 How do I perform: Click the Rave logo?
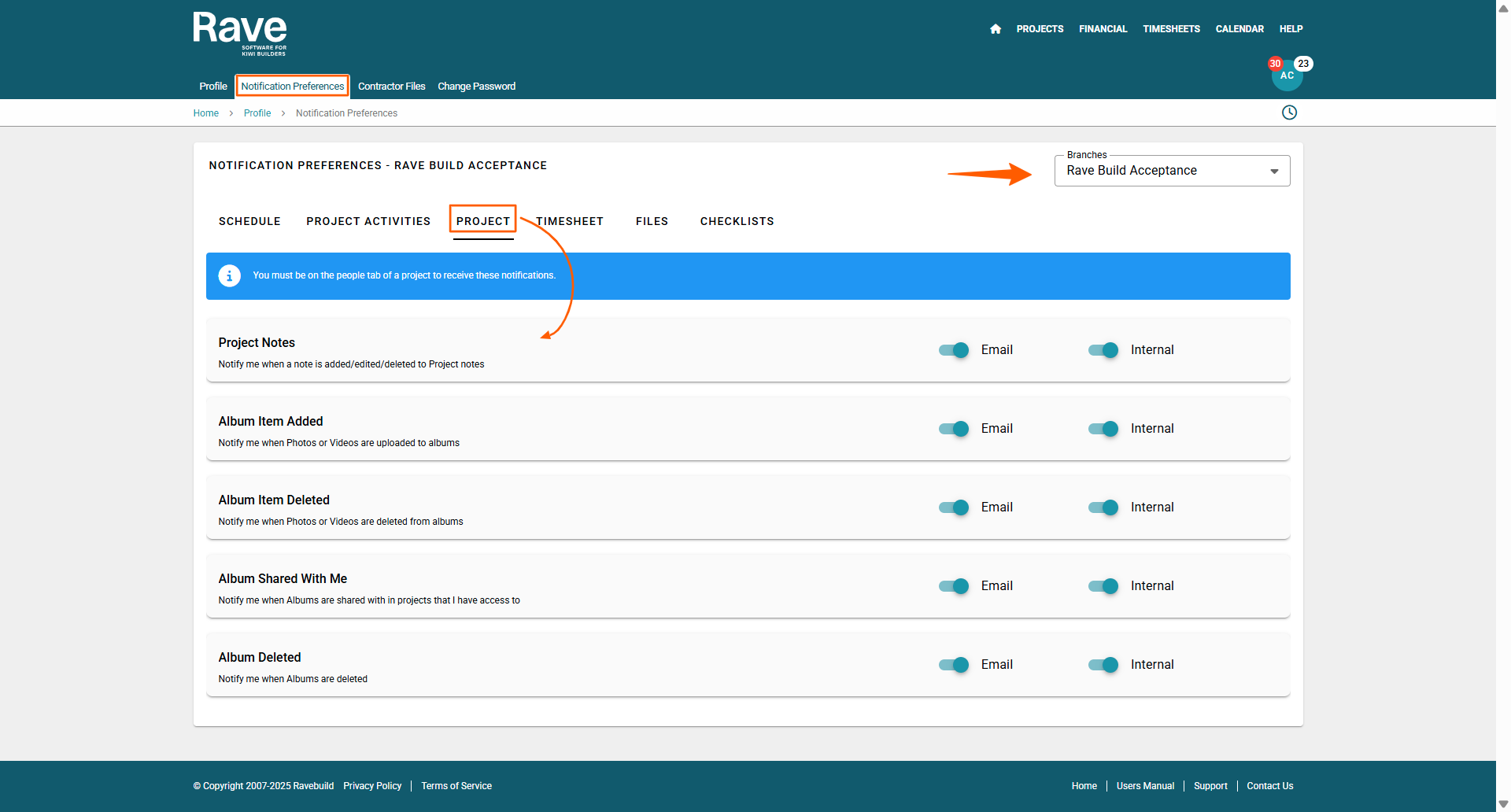(240, 34)
